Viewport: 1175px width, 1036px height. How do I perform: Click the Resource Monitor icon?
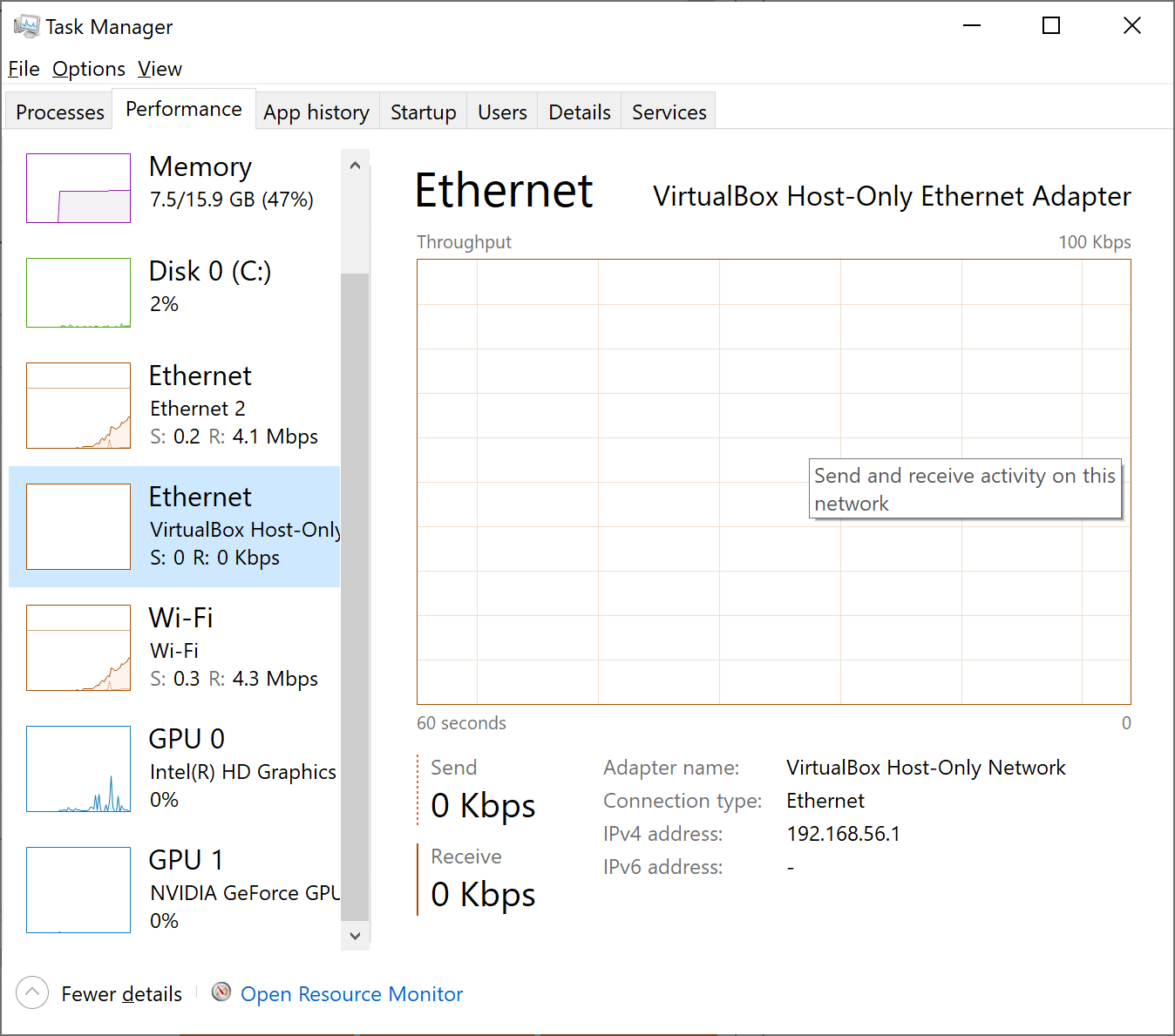pos(221,992)
